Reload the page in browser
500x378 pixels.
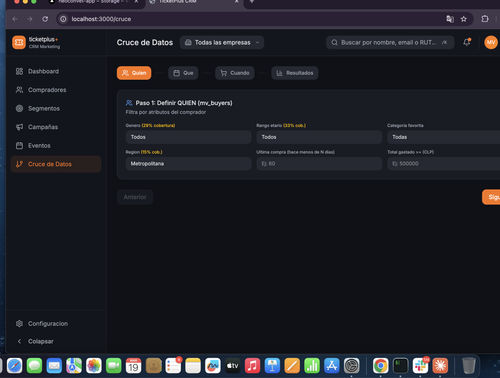45,19
